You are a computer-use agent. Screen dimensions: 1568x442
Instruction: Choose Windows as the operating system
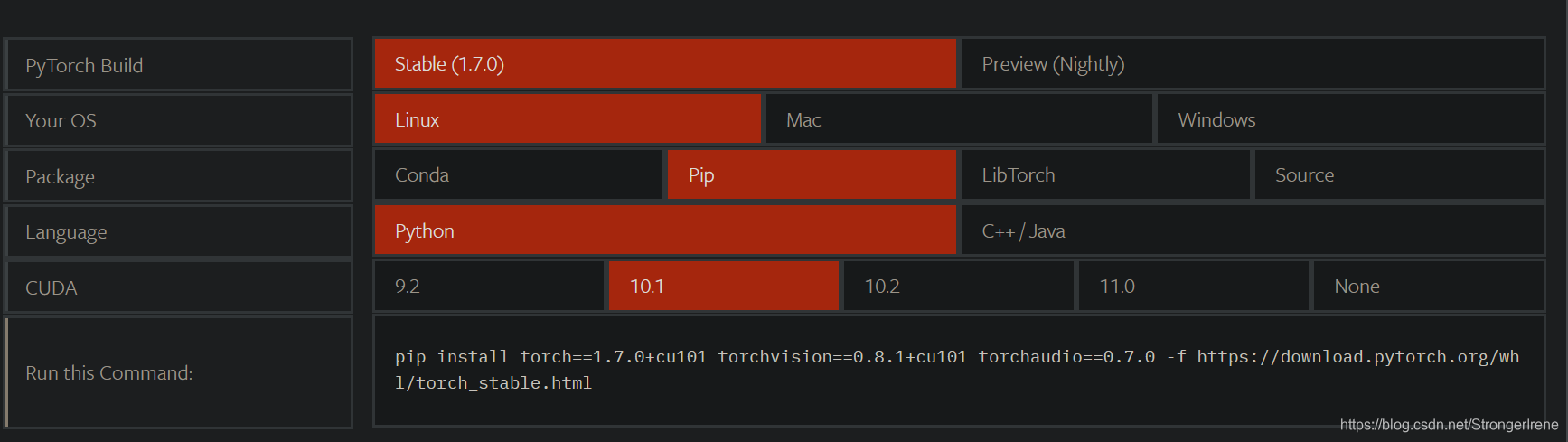click(x=1350, y=119)
